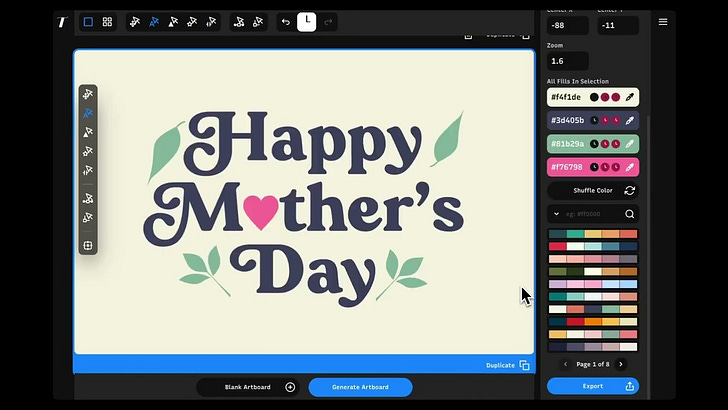728x410 pixels.
Task: Select the blue text-selection pointer in top toolbar
Action: click(154, 22)
